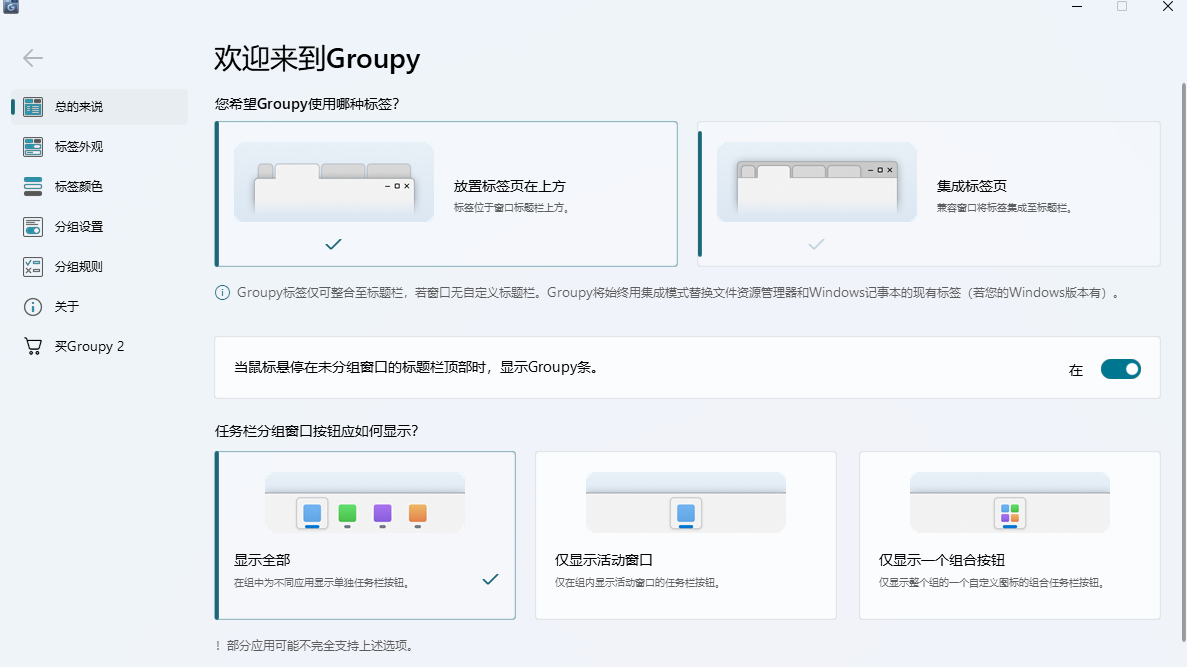Toggle off the Groupy条 hover switch
This screenshot has width=1187, height=667.
(1120, 369)
